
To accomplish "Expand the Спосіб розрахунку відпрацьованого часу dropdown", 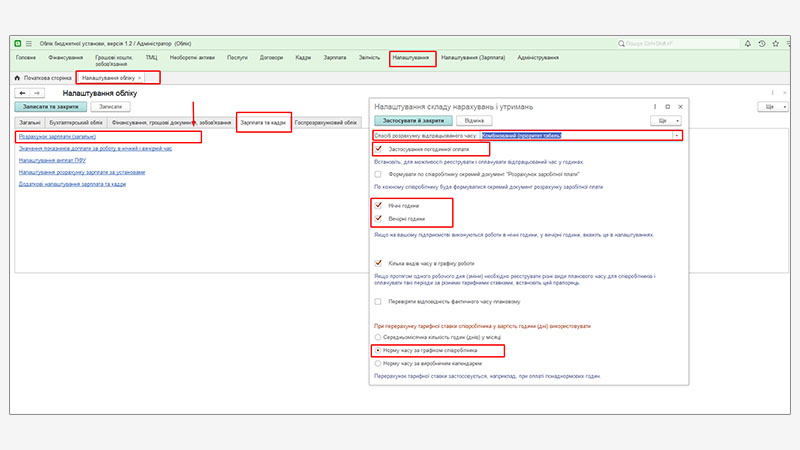I will tap(677, 134).
